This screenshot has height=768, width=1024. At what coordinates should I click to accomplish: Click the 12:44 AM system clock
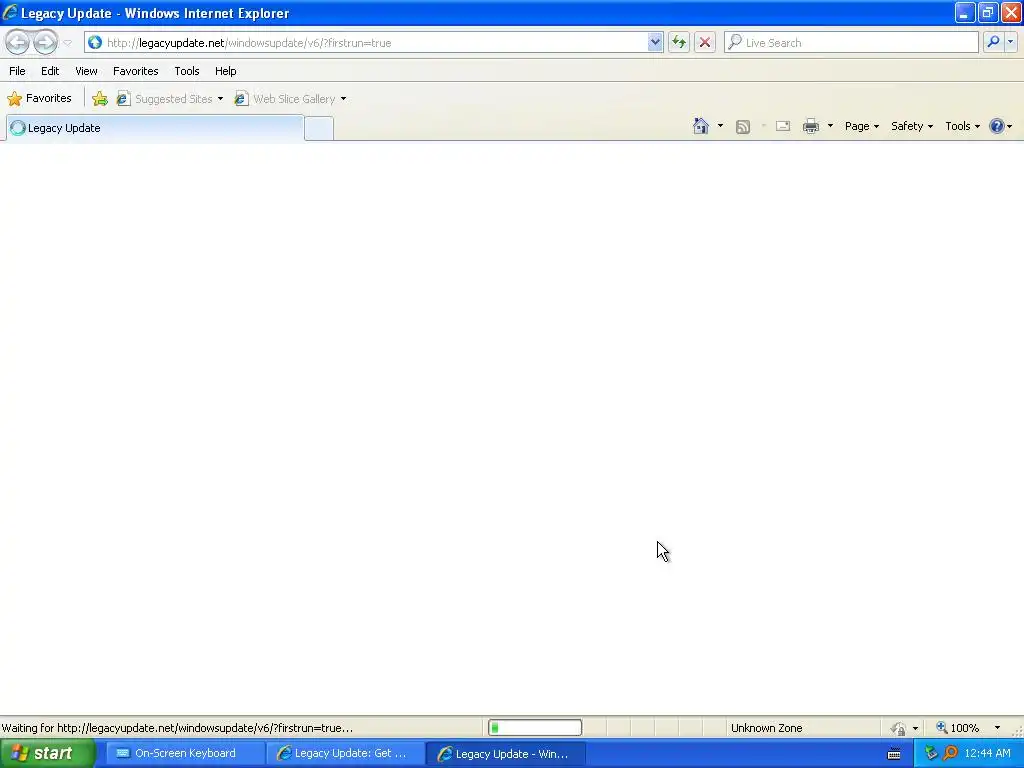pos(987,754)
